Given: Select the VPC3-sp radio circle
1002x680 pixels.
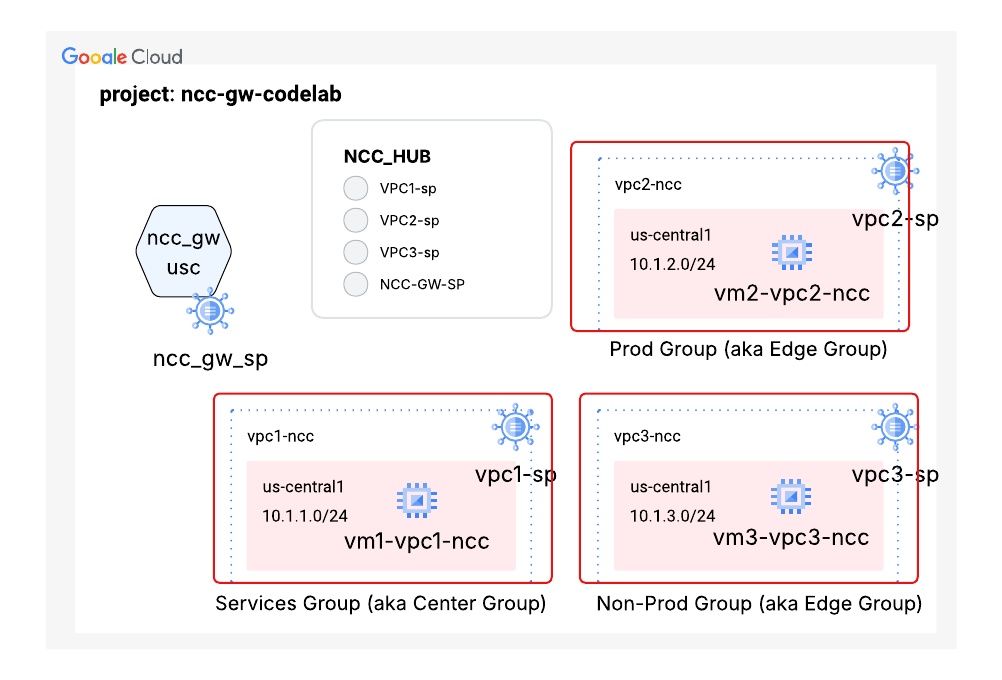Looking at the screenshot, I should tap(356, 252).
